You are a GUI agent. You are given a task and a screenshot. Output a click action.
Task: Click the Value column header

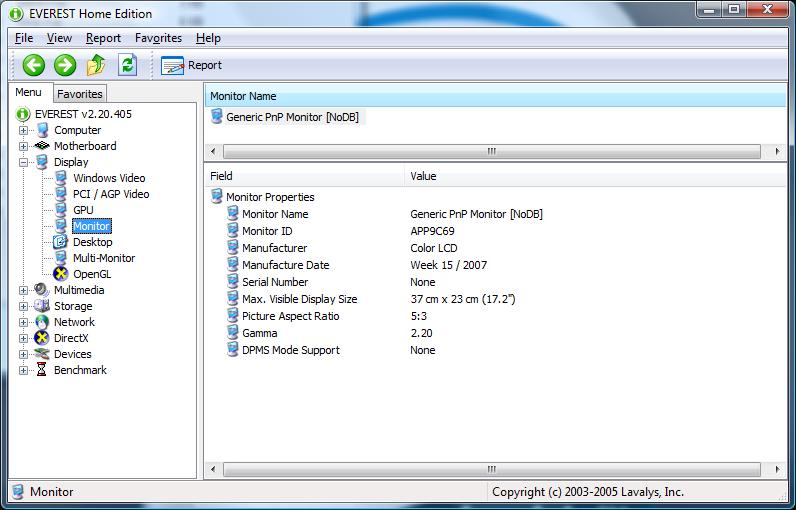click(595, 176)
